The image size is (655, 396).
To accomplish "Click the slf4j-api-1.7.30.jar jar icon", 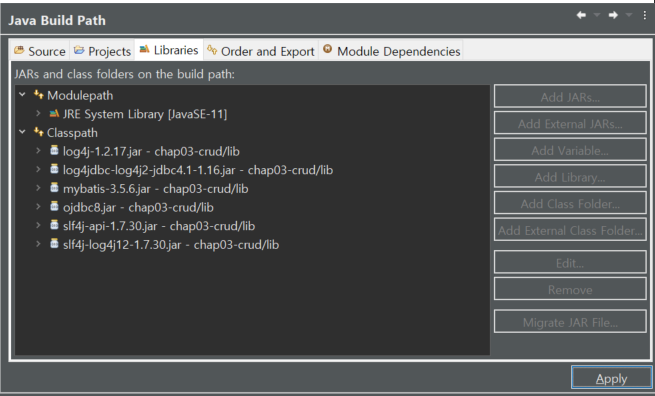I will click(x=54, y=224).
